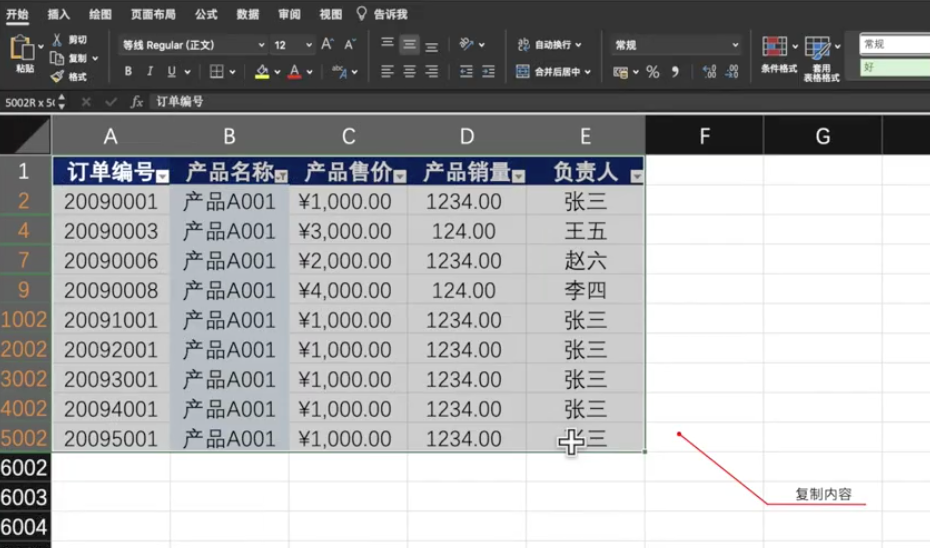Align text to the top
The image size is (930, 548).
pos(387,44)
